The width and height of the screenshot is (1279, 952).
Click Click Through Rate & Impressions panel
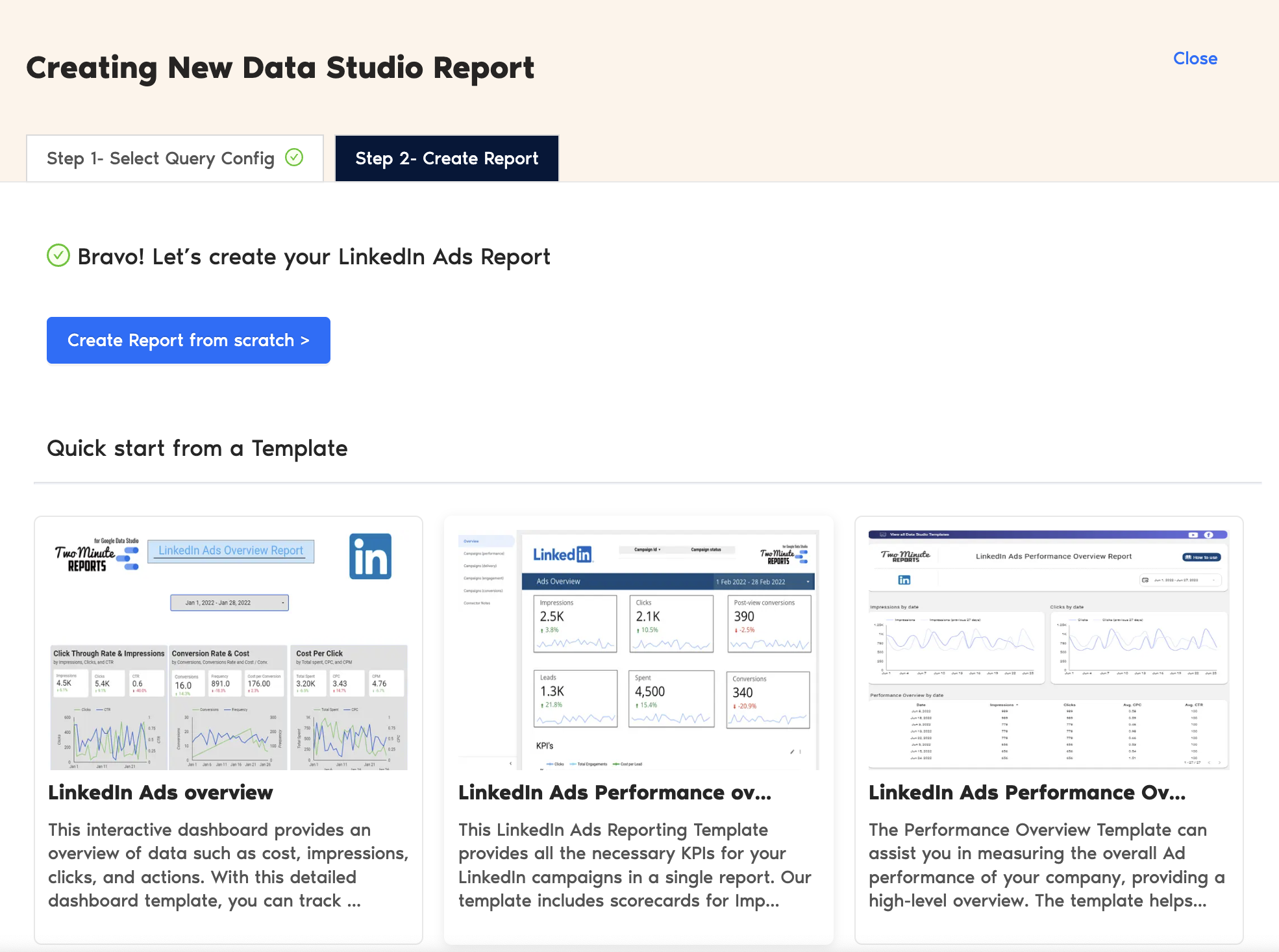[109, 708]
